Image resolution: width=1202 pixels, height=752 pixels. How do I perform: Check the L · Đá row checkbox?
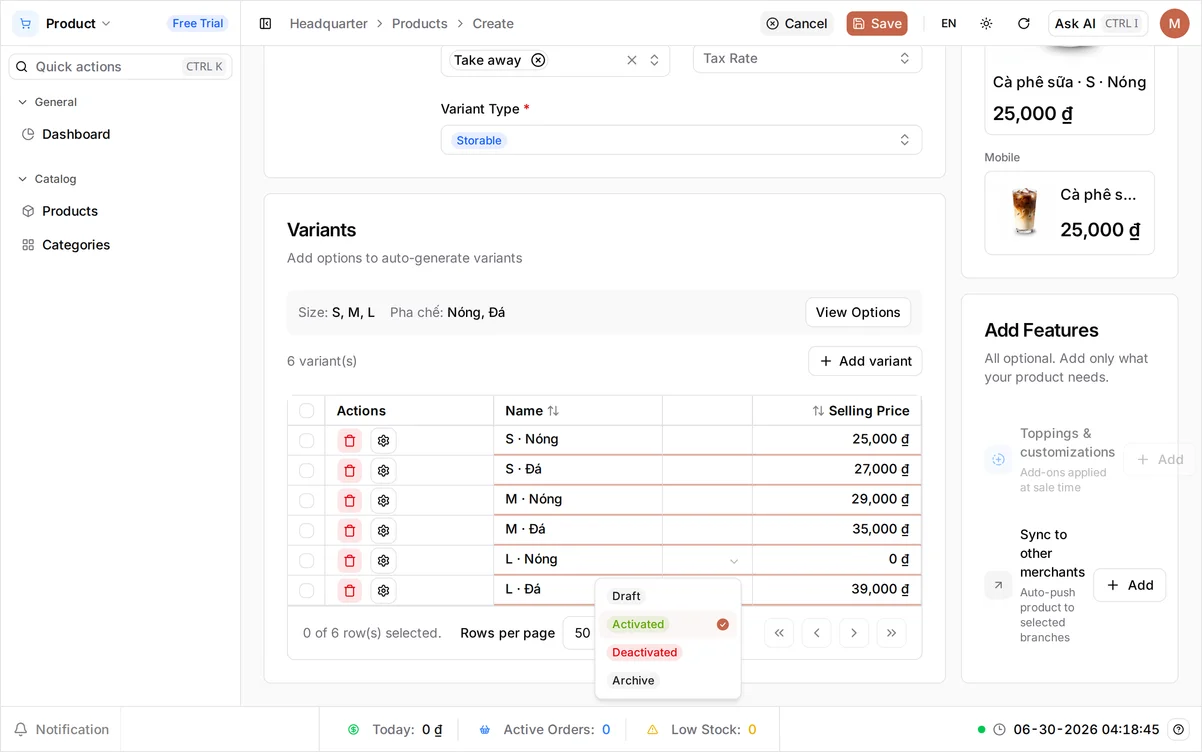(307, 590)
